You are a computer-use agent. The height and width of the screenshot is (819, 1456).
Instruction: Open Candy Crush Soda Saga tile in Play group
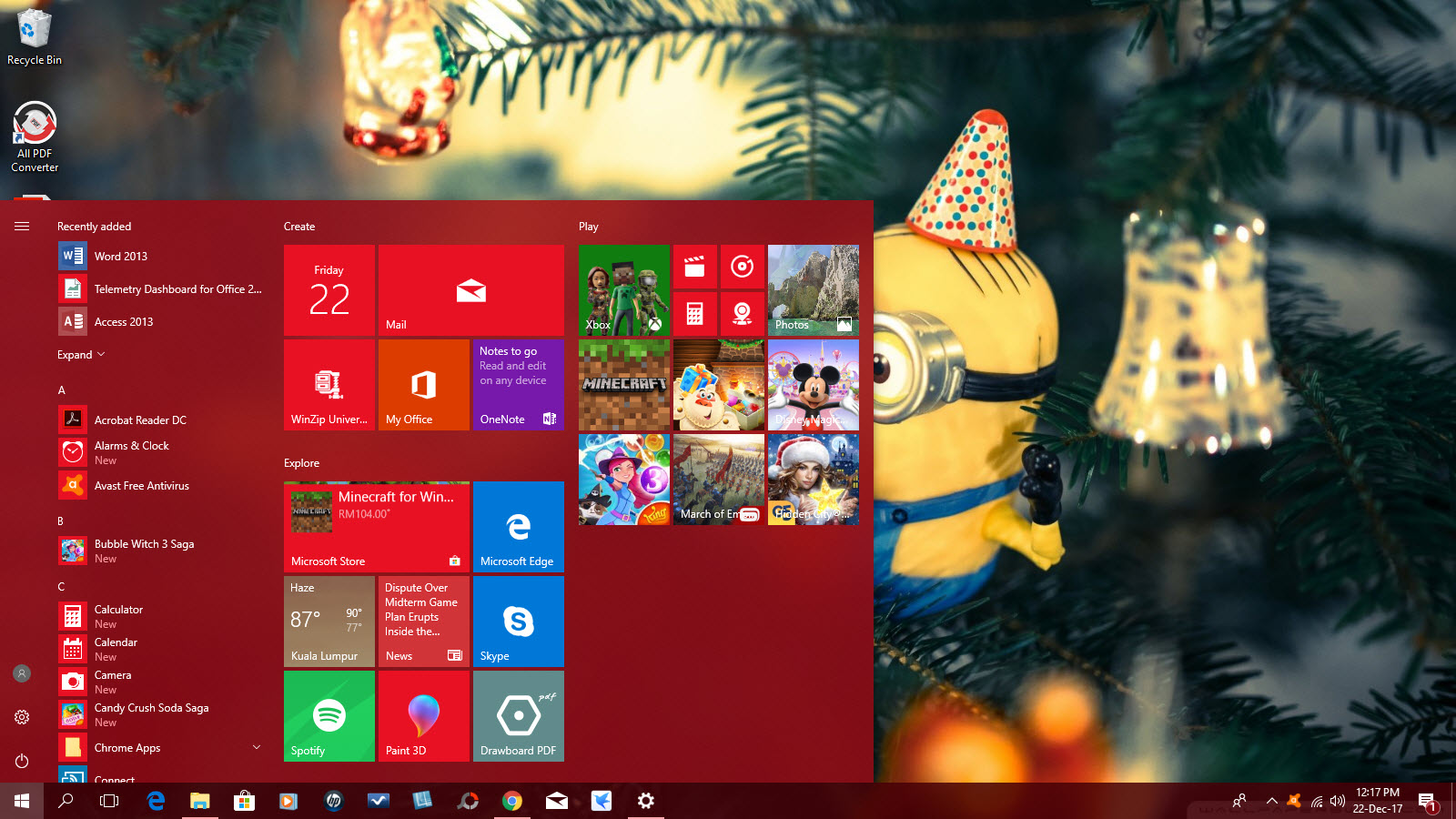pos(719,385)
